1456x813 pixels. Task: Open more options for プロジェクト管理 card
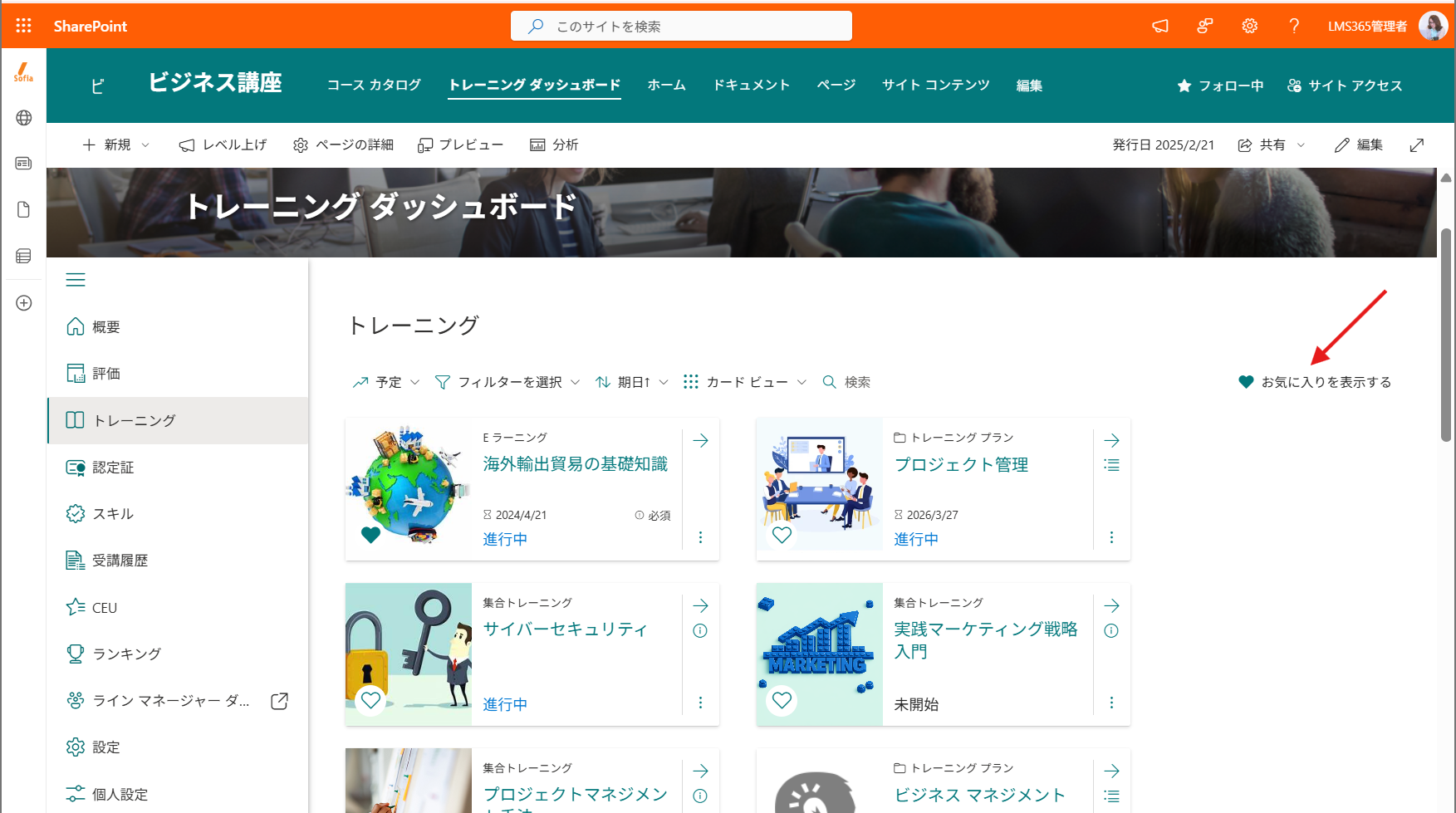pyautogui.click(x=1111, y=537)
